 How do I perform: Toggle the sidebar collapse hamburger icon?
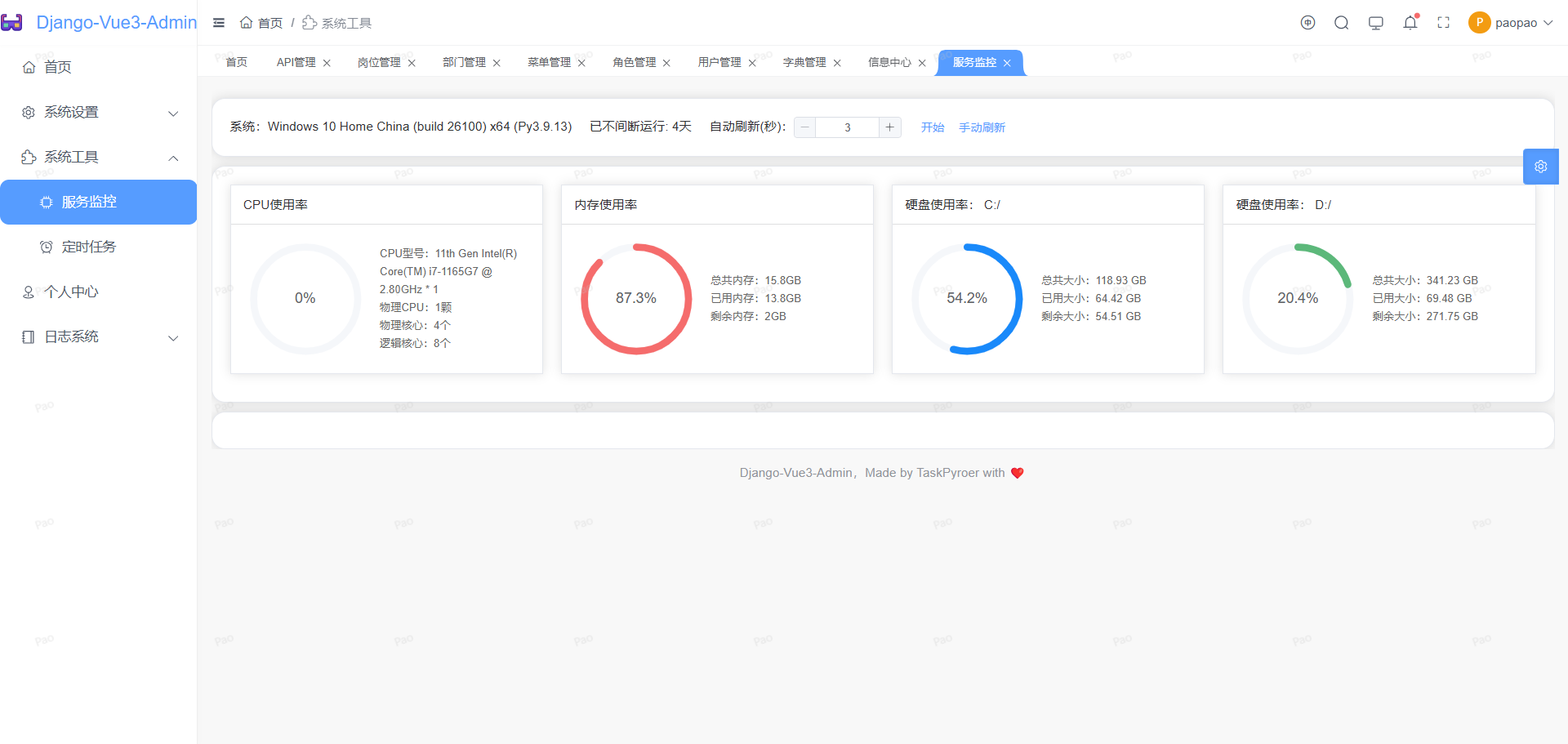(219, 23)
